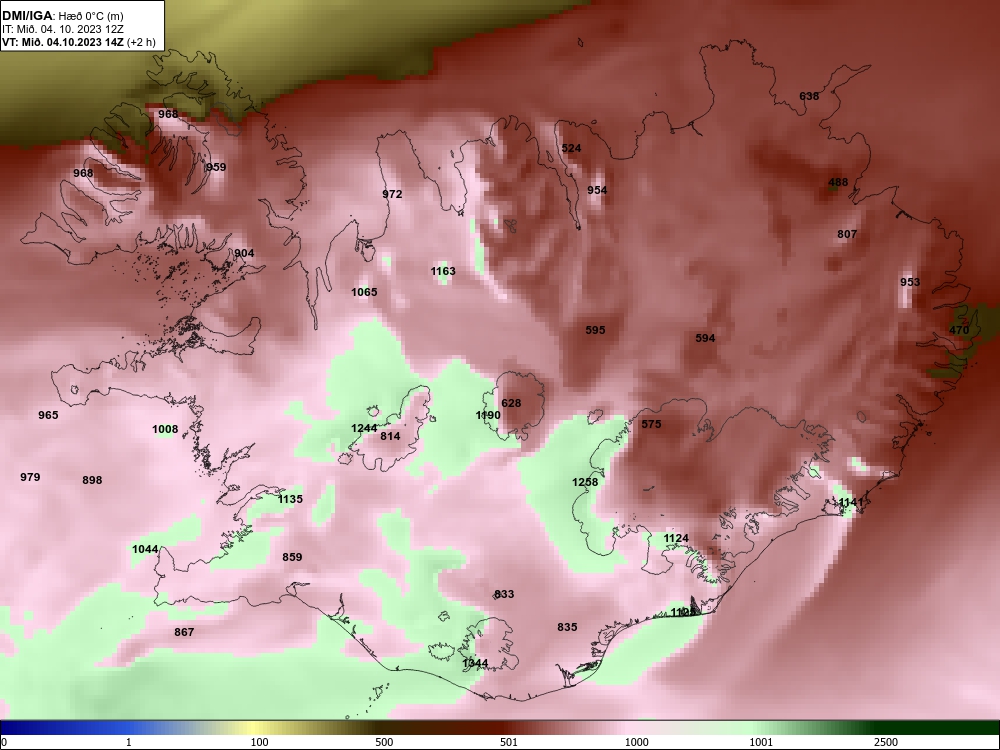The image size is (1000, 750).
Task: Click the legend label 500
Action: [x=384, y=742]
